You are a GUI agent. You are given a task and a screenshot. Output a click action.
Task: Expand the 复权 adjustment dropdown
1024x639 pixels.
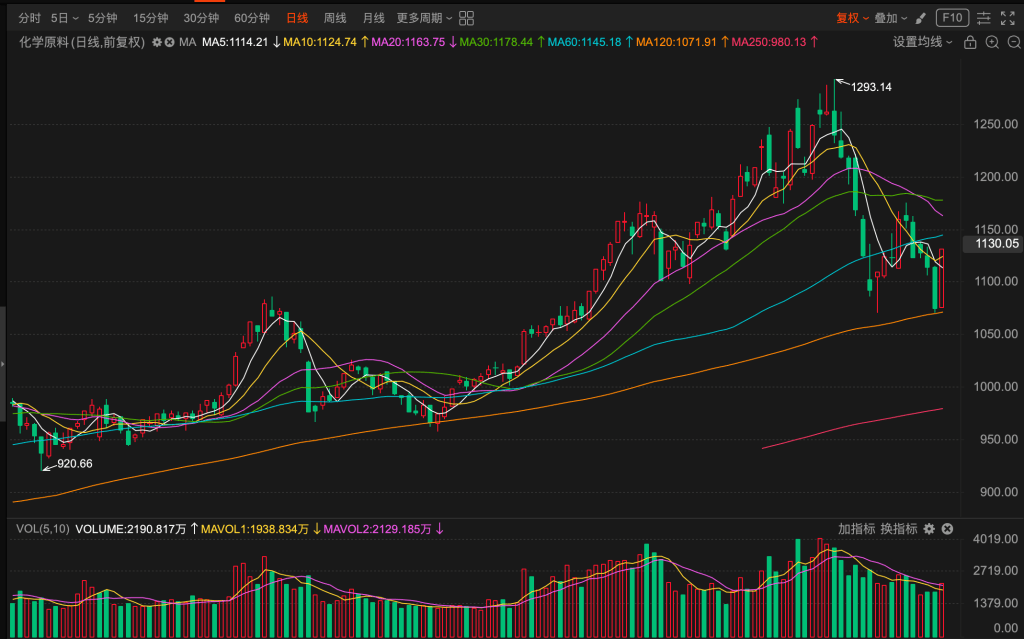coord(852,18)
